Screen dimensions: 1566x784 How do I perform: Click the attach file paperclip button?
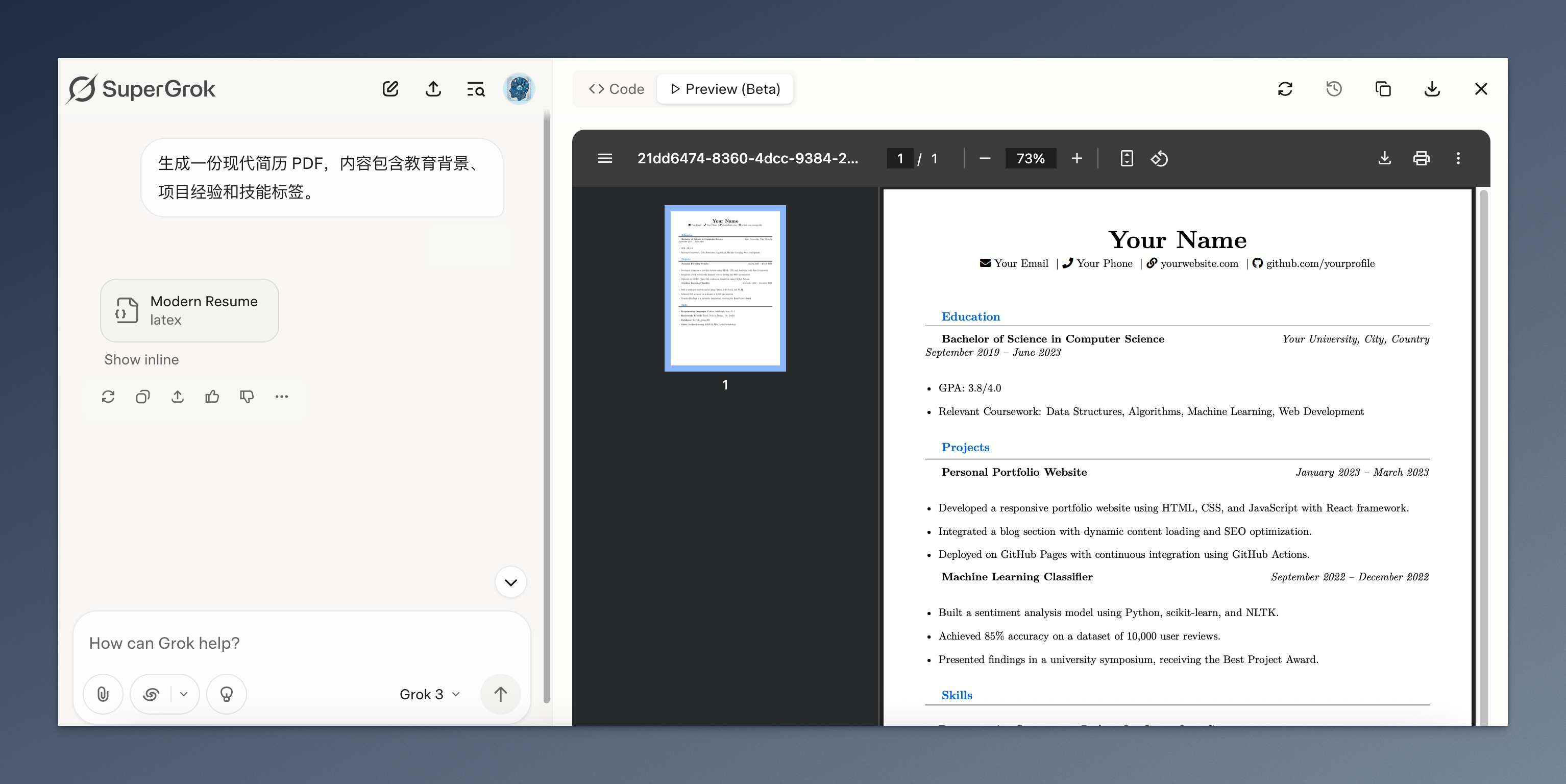coord(103,694)
